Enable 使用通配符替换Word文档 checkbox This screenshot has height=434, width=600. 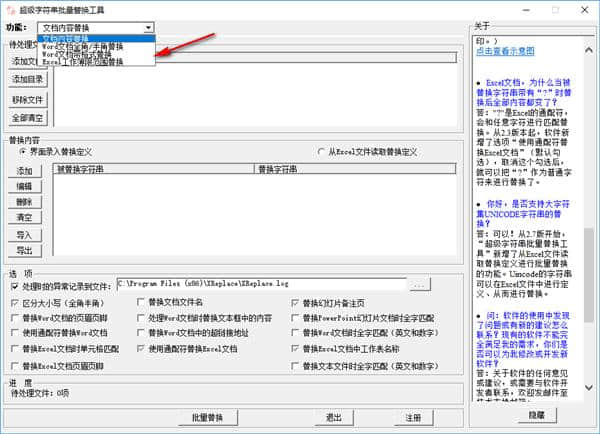(x=15, y=333)
